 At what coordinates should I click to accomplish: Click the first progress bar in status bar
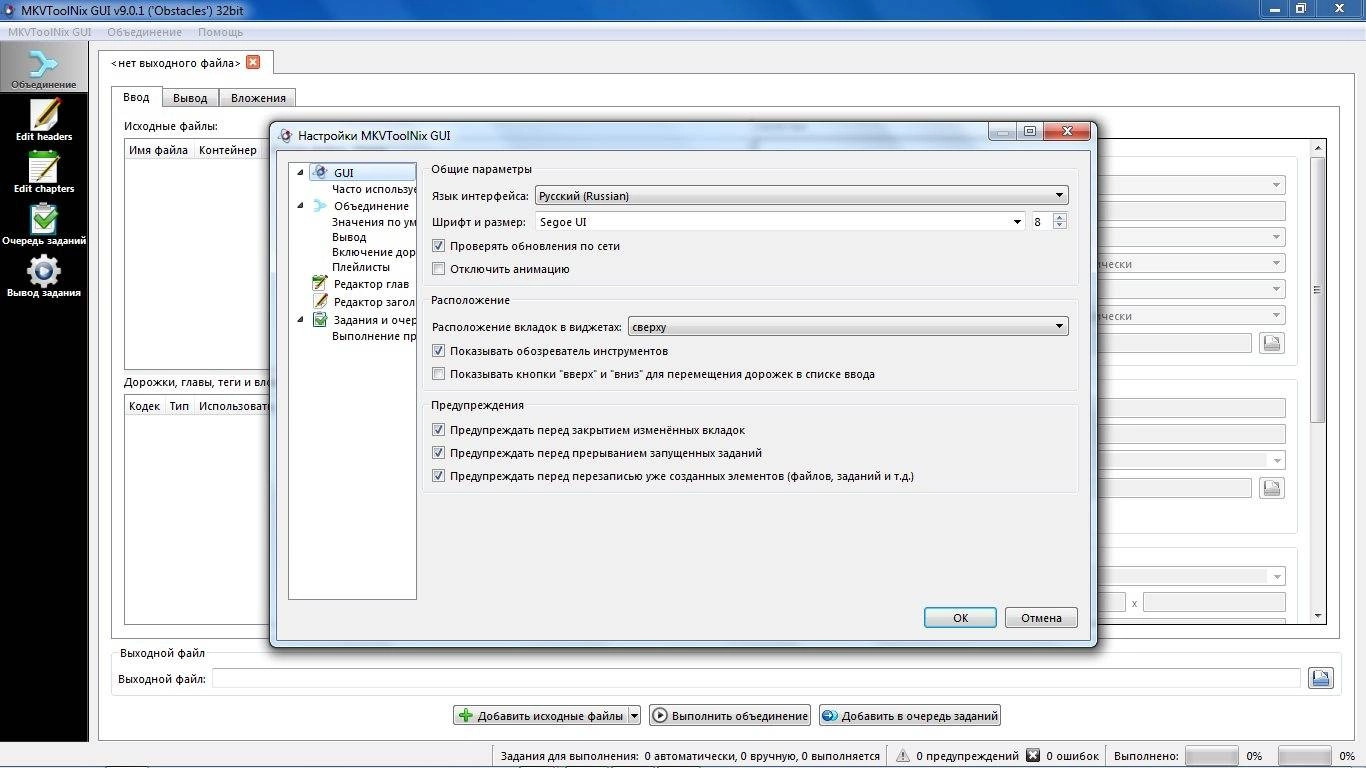(1211, 756)
